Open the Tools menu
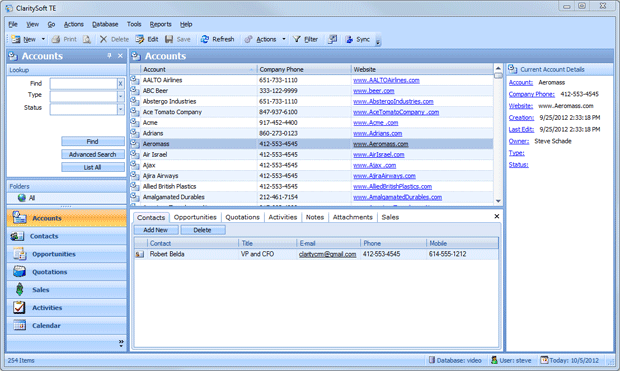Screen dimensions: 620x371 tap(134, 24)
